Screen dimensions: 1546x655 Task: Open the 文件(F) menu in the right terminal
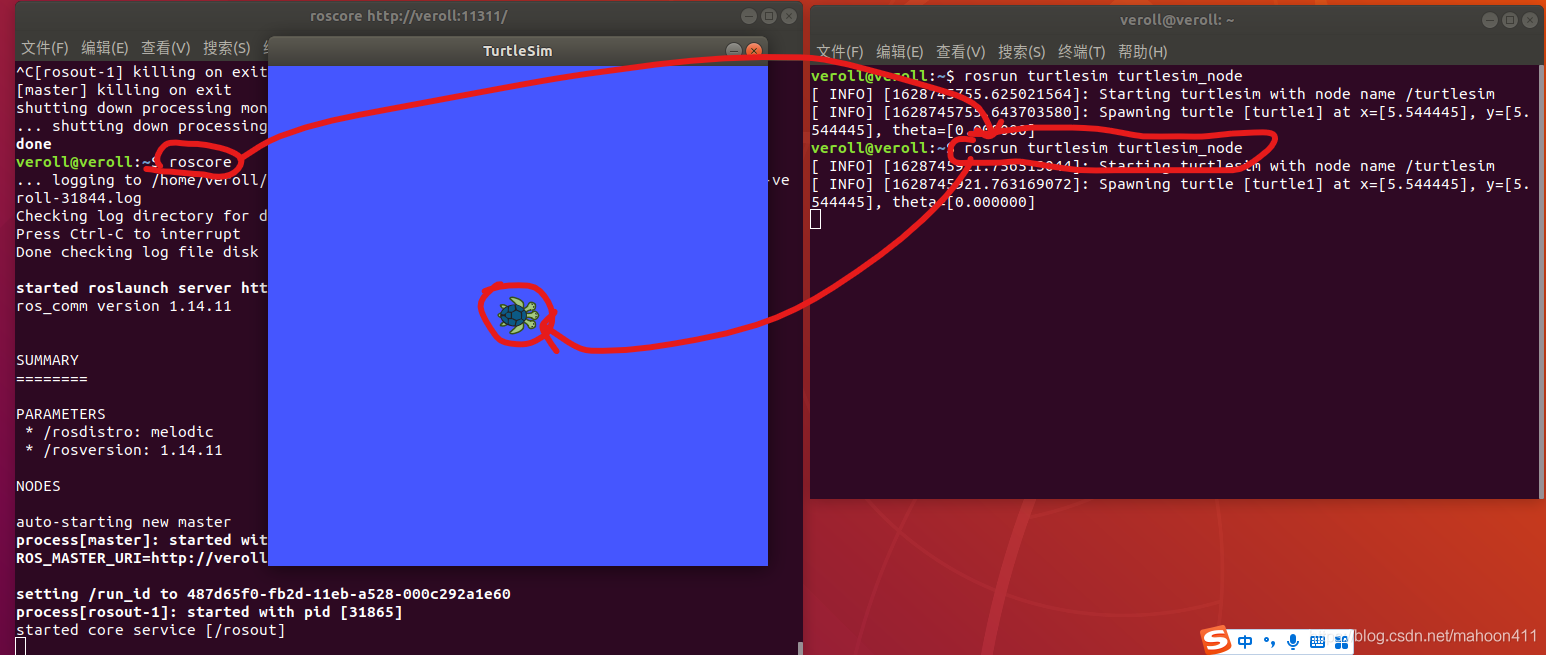coord(842,51)
